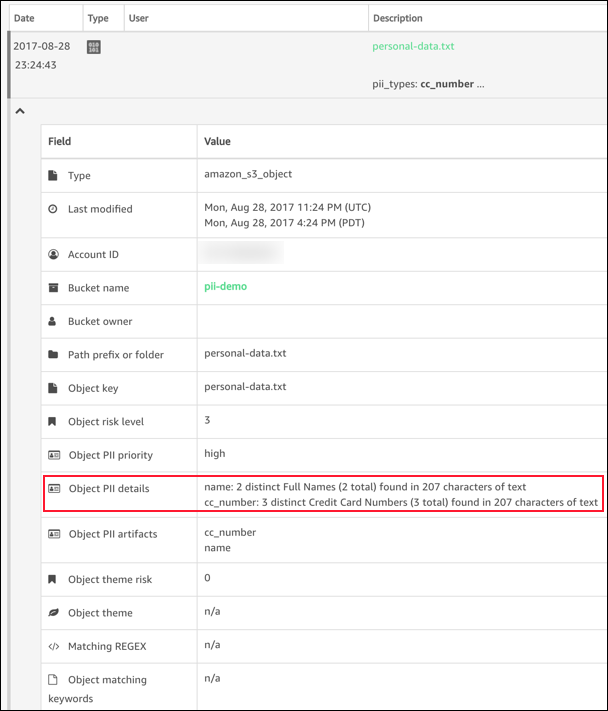
Task: Select personal-data.txt in Path prefix row
Action: pyautogui.click(x=245, y=353)
